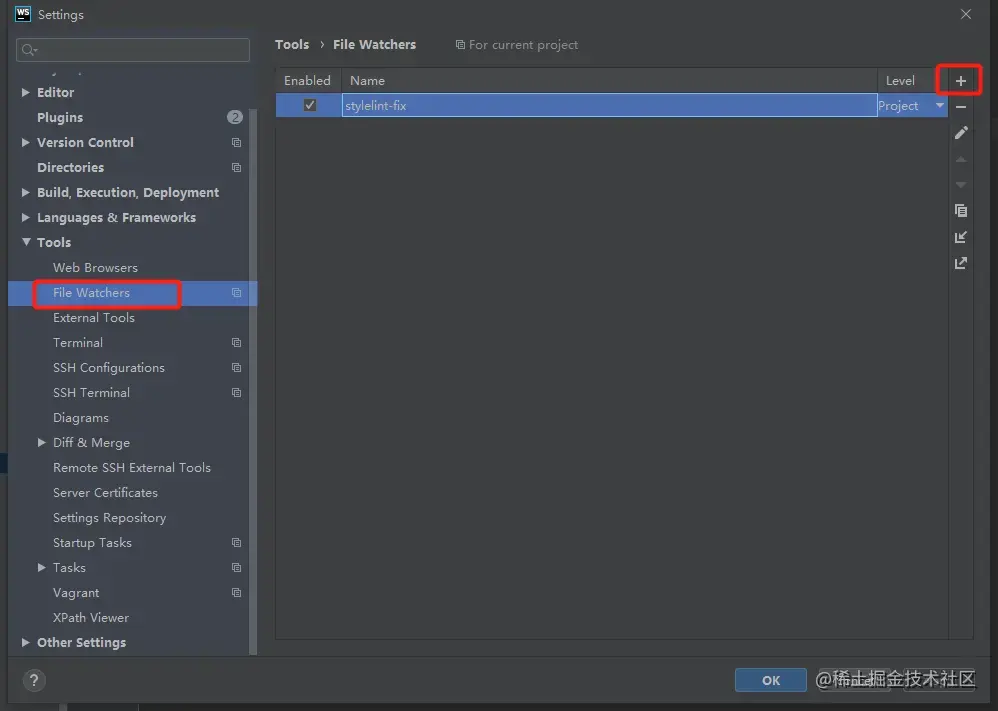Viewport: 998px width, 711px height.
Task: Click the Plugins update count badge
Action: click(x=235, y=117)
